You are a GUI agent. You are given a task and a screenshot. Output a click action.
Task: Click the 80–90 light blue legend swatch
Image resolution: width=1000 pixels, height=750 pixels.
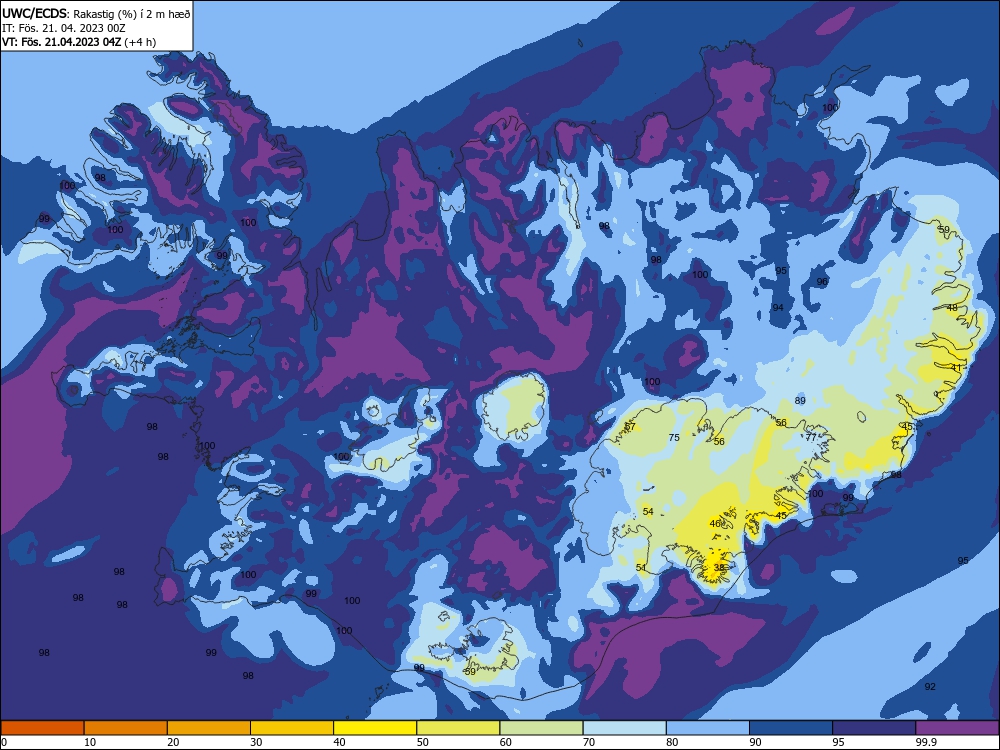(708, 728)
